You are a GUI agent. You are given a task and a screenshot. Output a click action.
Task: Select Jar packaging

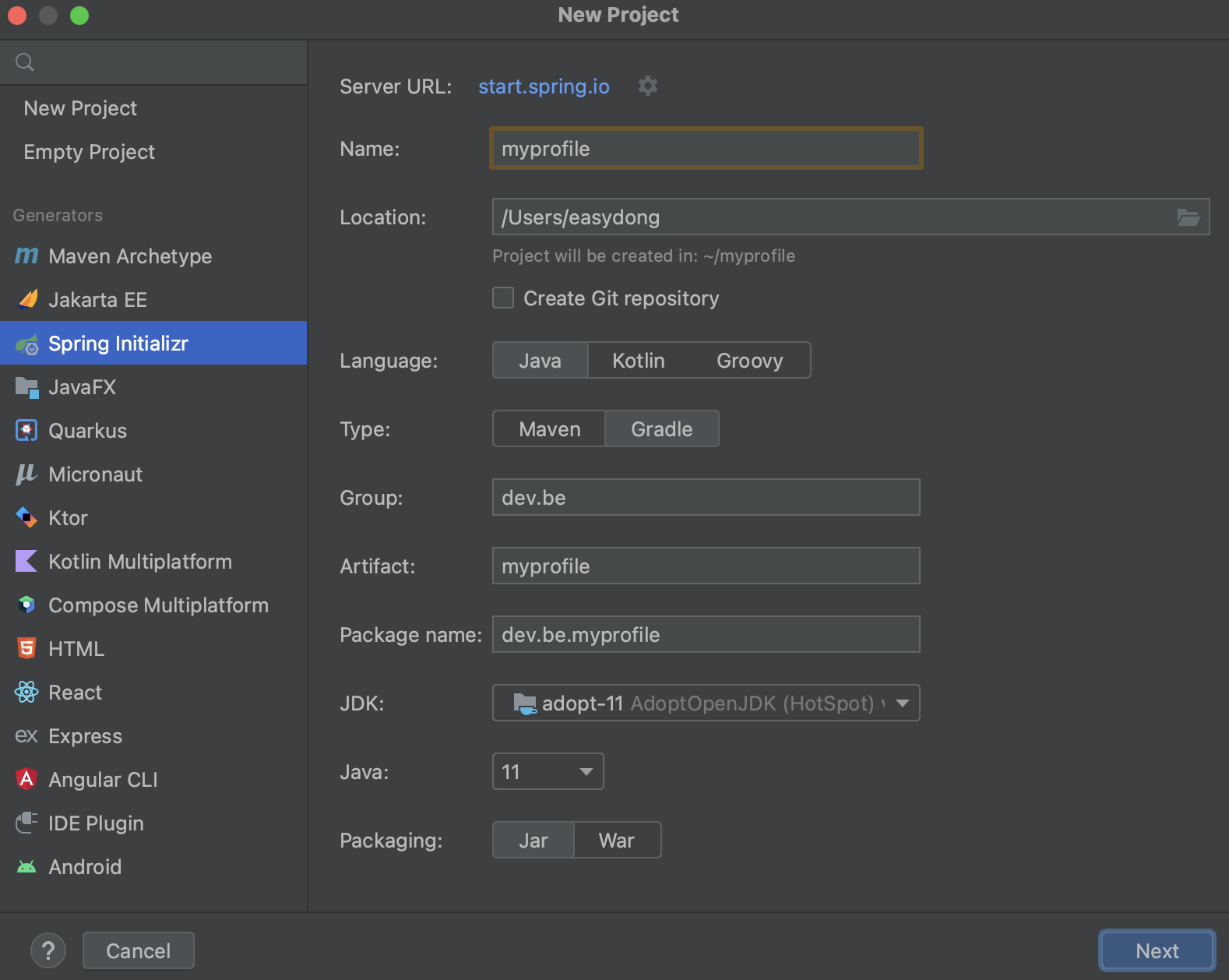point(534,841)
